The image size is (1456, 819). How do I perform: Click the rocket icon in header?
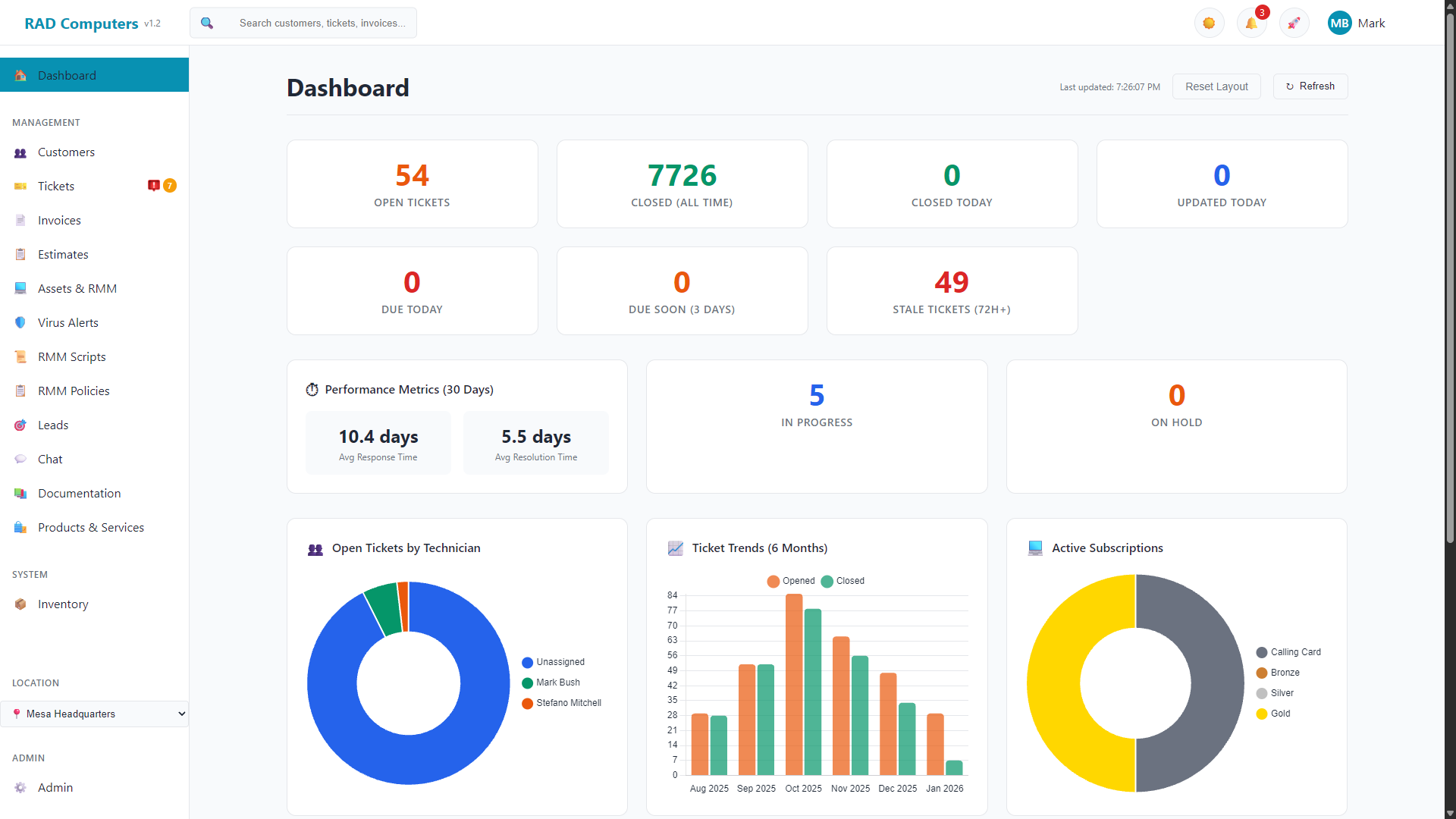[1294, 24]
